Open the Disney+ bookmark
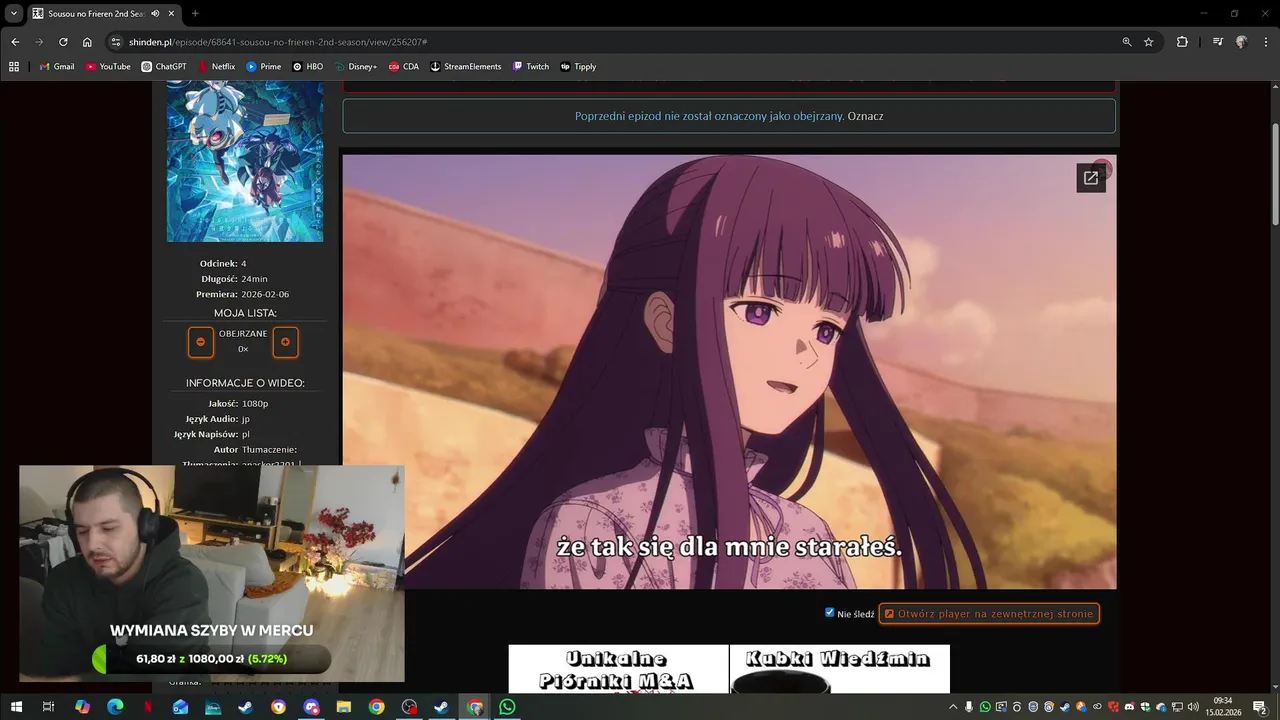The width and height of the screenshot is (1280, 720). pos(356,67)
